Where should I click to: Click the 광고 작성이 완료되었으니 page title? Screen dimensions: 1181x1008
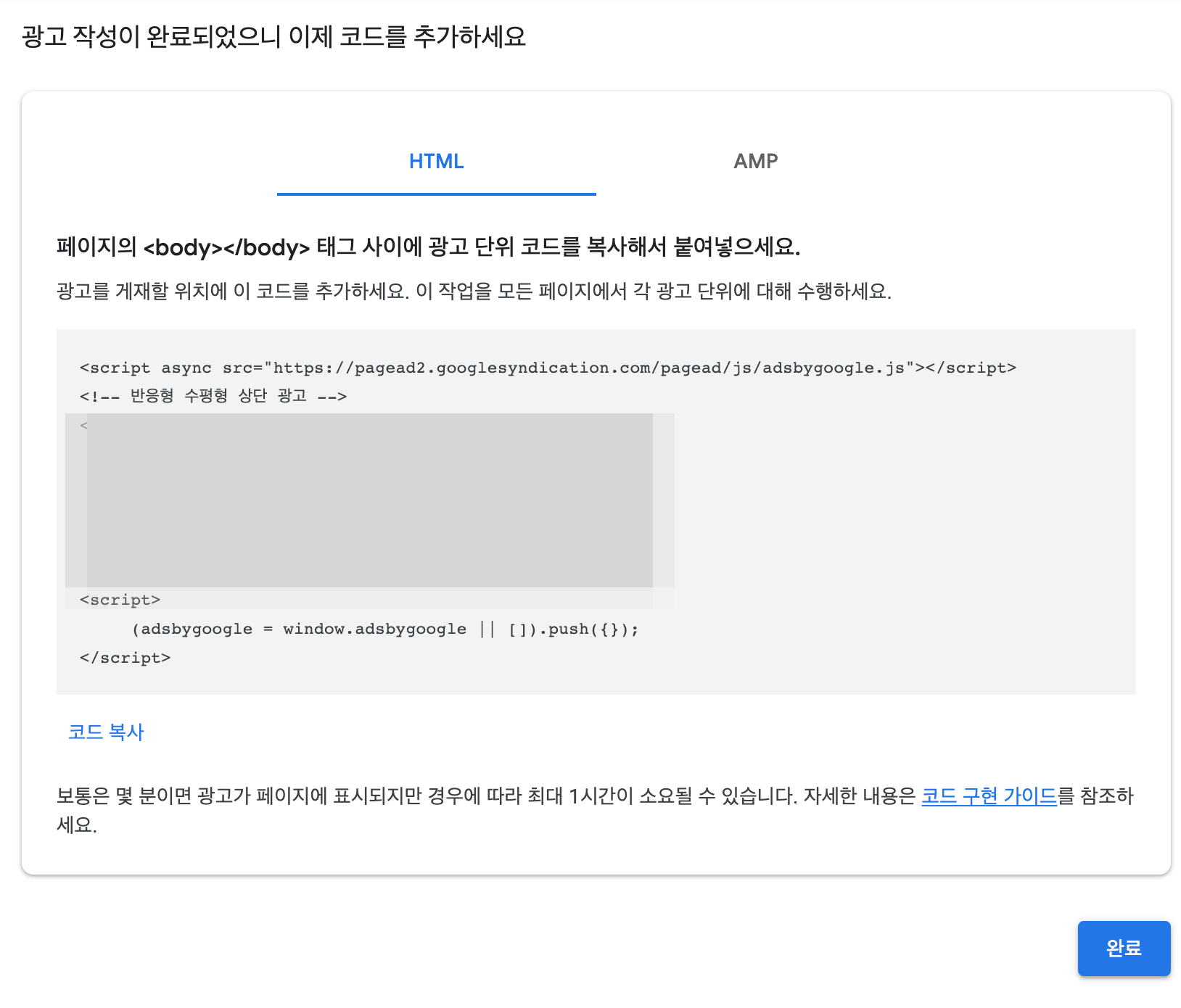tap(273, 36)
